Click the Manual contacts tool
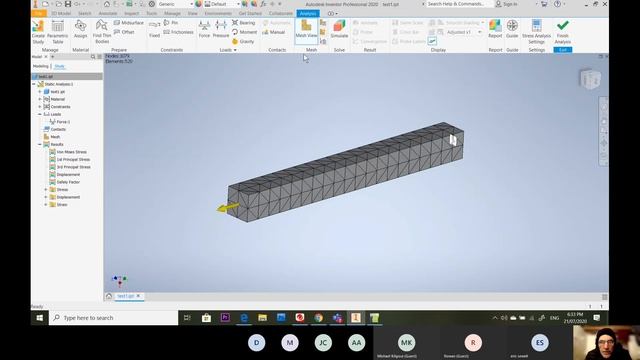This screenshot has height=360, width=640. coord(273,32)
